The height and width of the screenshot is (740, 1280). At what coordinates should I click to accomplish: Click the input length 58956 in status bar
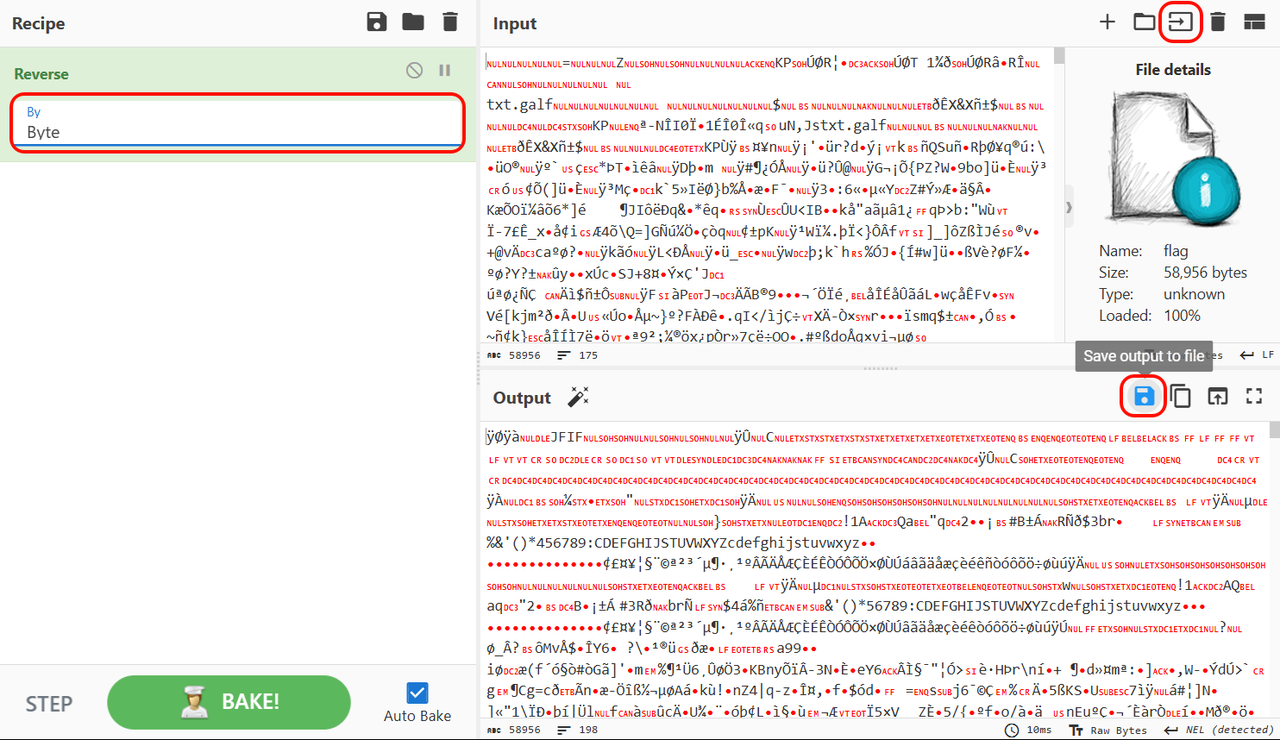pyautogui.click(x=513, y=355)
